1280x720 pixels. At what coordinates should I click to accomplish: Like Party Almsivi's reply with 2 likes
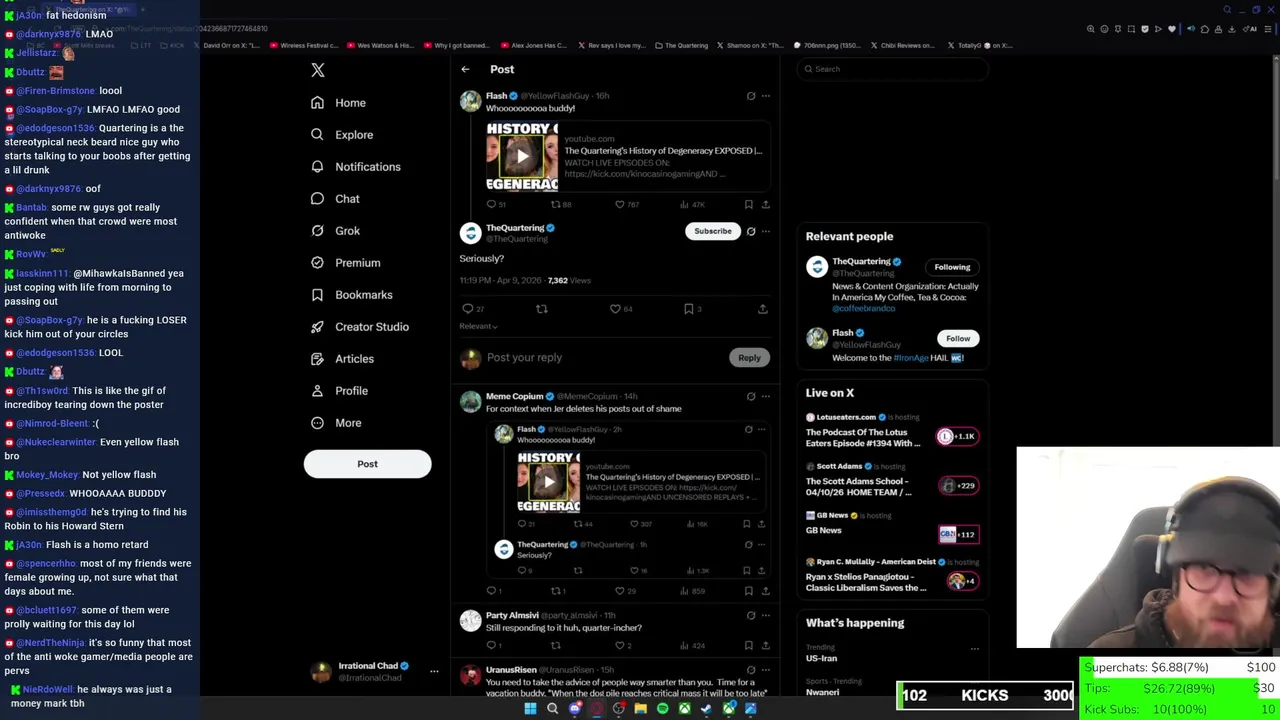[623, 645]
